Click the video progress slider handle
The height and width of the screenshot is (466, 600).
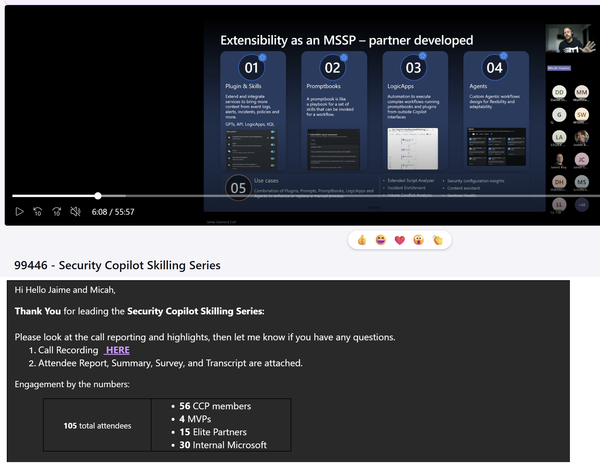(x=98, y=196)
